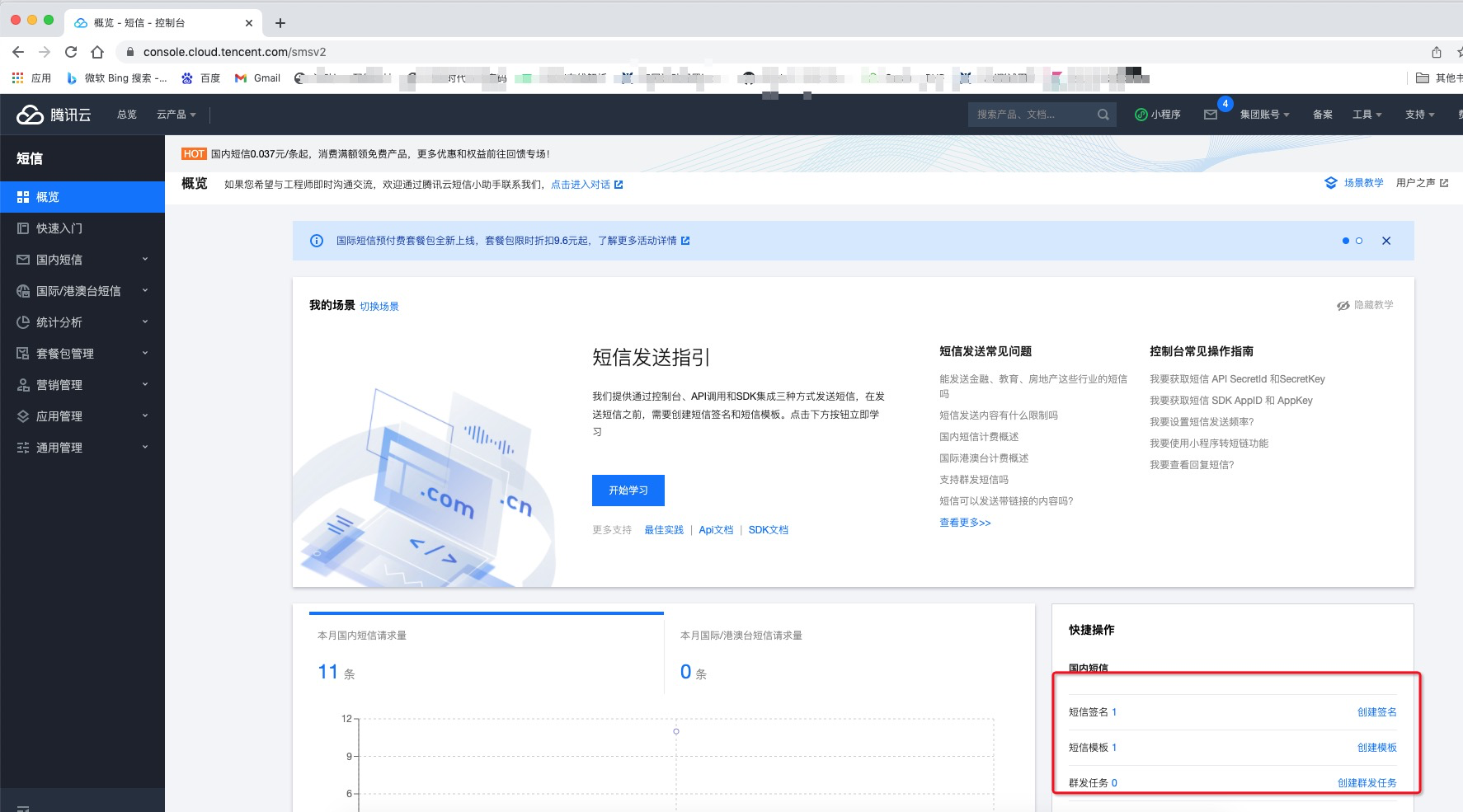Image resolution: width=1463 pixels, height=812 pixels.
Task: Open the 云产品 dropdown
Action: click(x=173, y=115)
